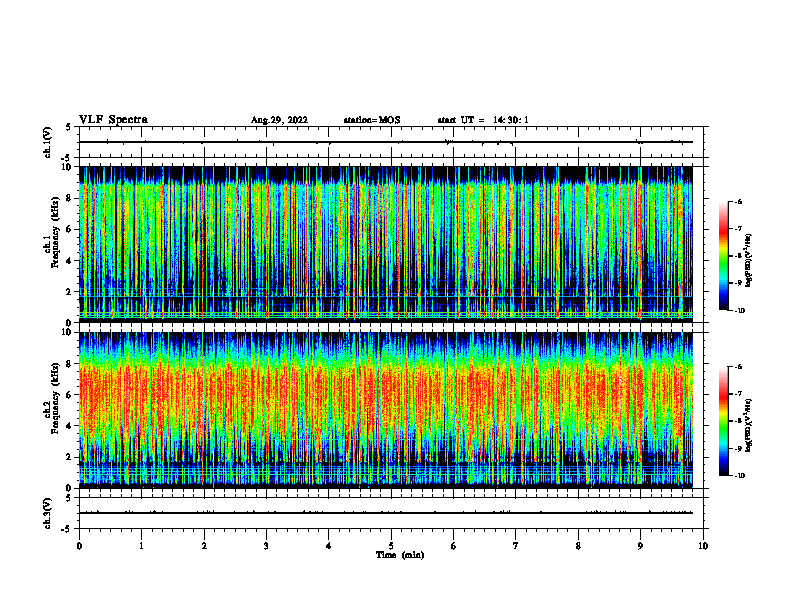Viewport: 792px width, 612px height.
Task: Click the ch.1 waveform trace panel
Action: [x=391, y=142]
